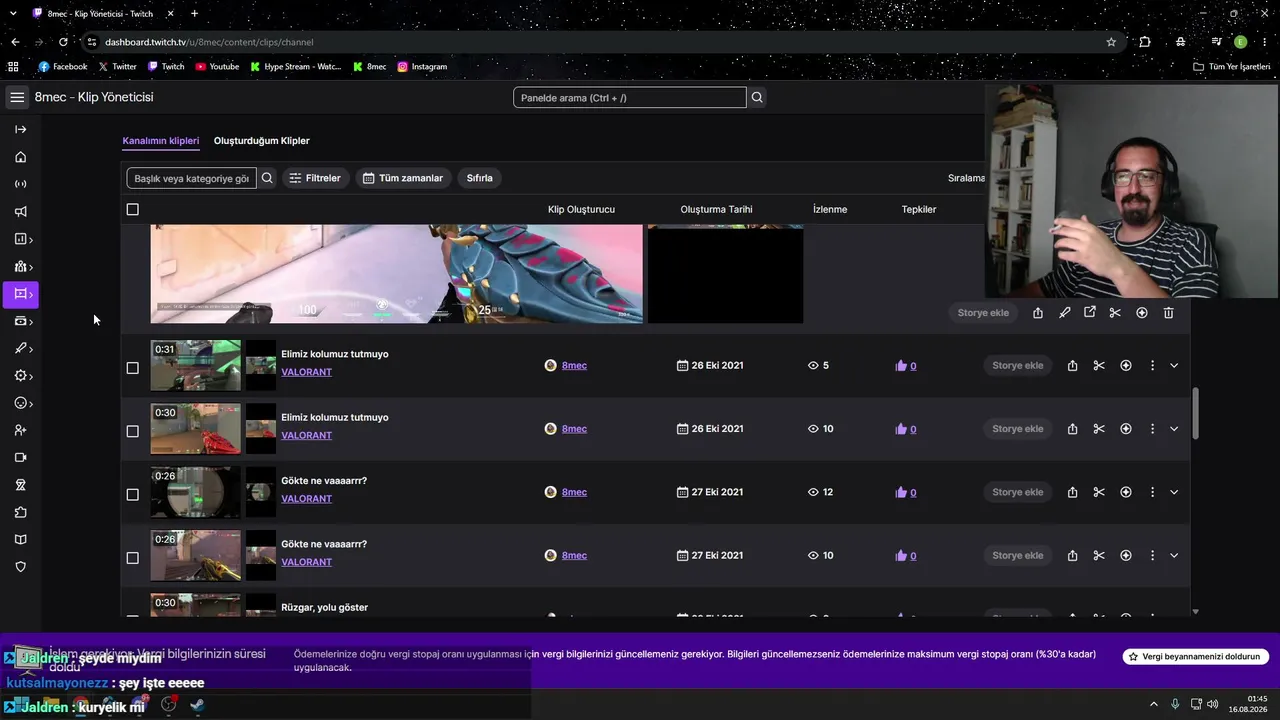This screenshot has width=1280, height=720.
Task: Open the hamburger navigation menu
Action: (17, 97)
